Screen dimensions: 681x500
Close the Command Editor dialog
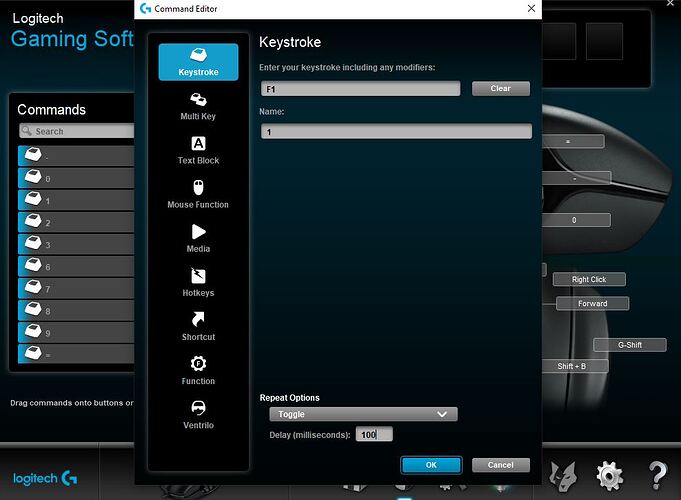[x=531, y=9]
